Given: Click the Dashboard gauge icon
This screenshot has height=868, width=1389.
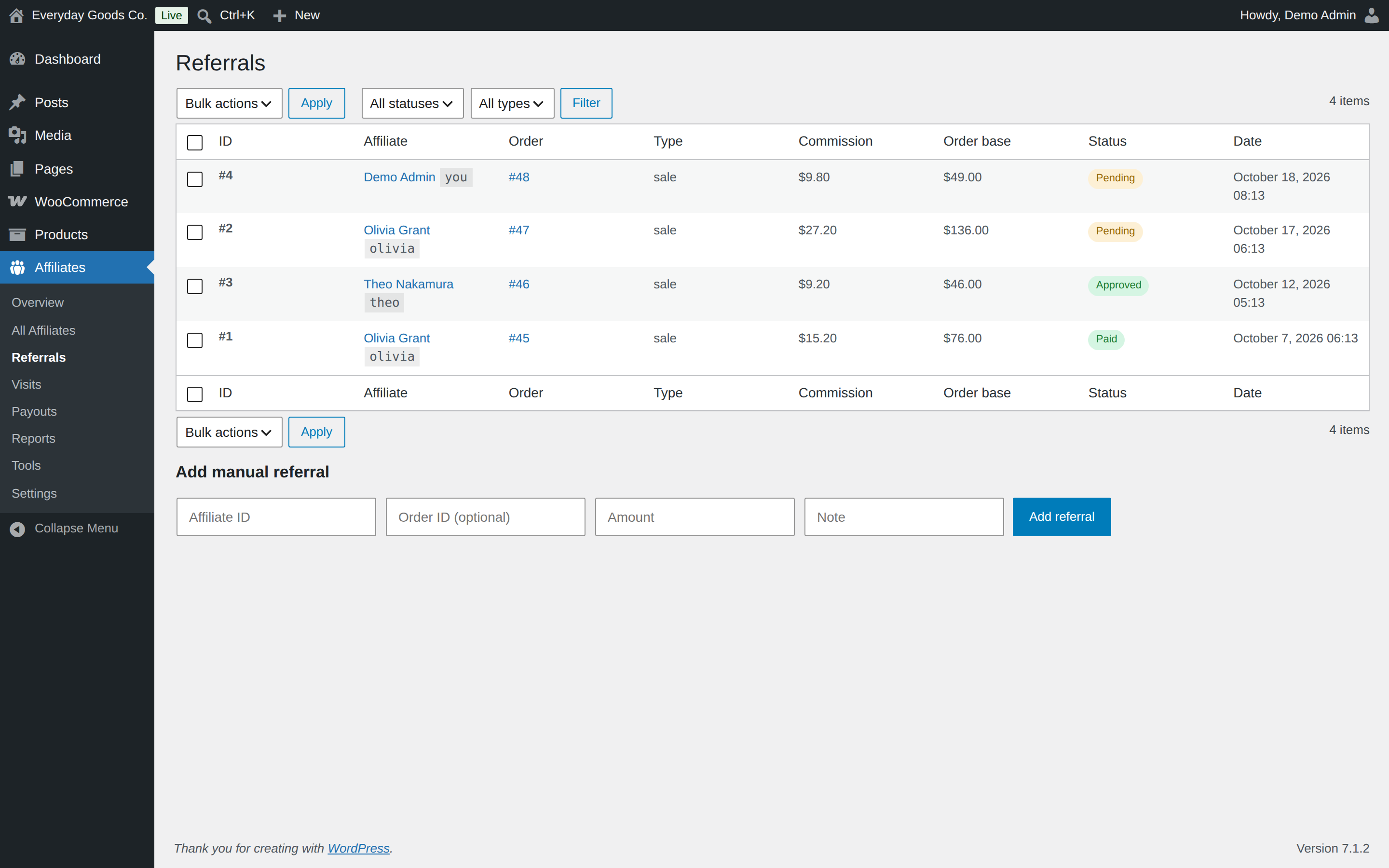Looking at the screenshot, I should (18, 59).
